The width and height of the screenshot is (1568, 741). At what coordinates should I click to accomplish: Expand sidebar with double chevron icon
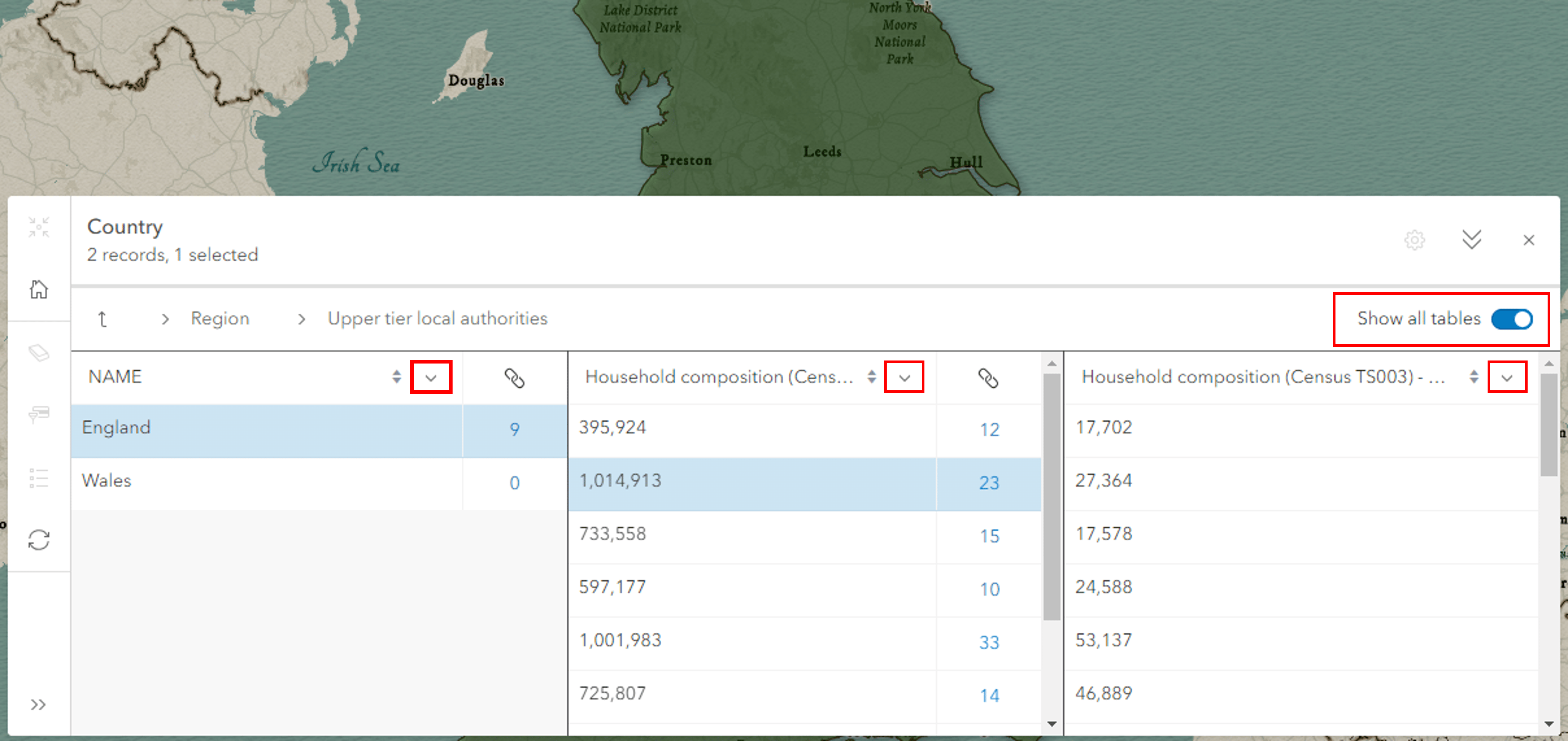pyautogui.click(x=39, y=704)
